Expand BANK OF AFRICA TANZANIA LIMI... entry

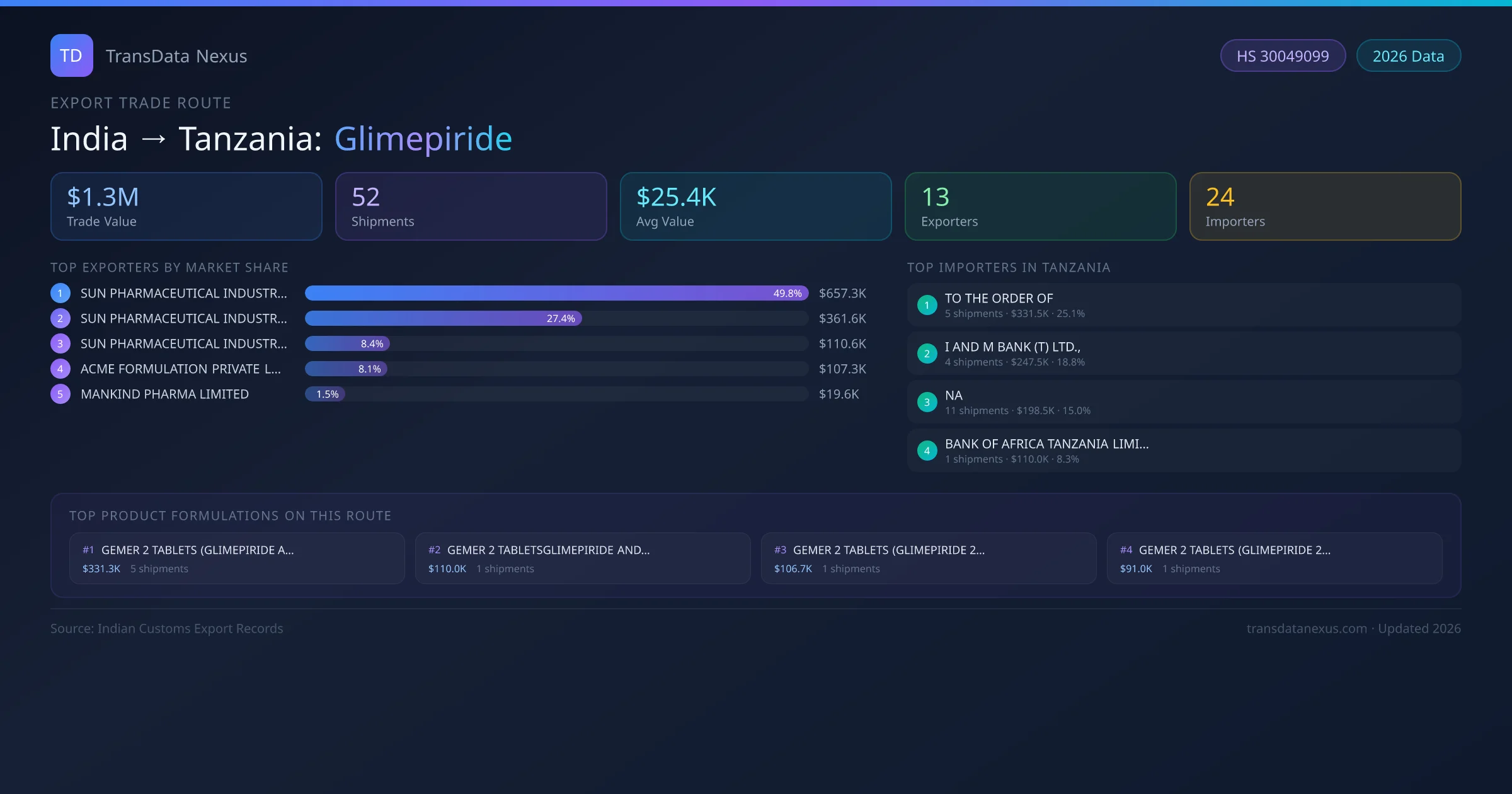click(1047, 444)
